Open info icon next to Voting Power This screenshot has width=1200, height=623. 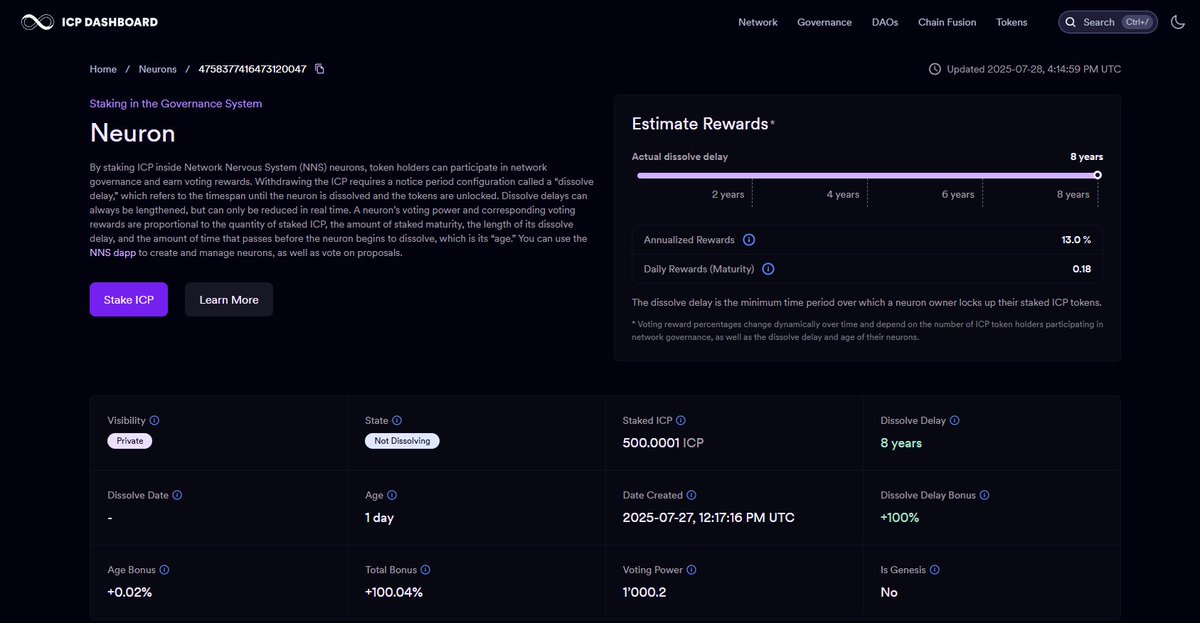(691, 570)
